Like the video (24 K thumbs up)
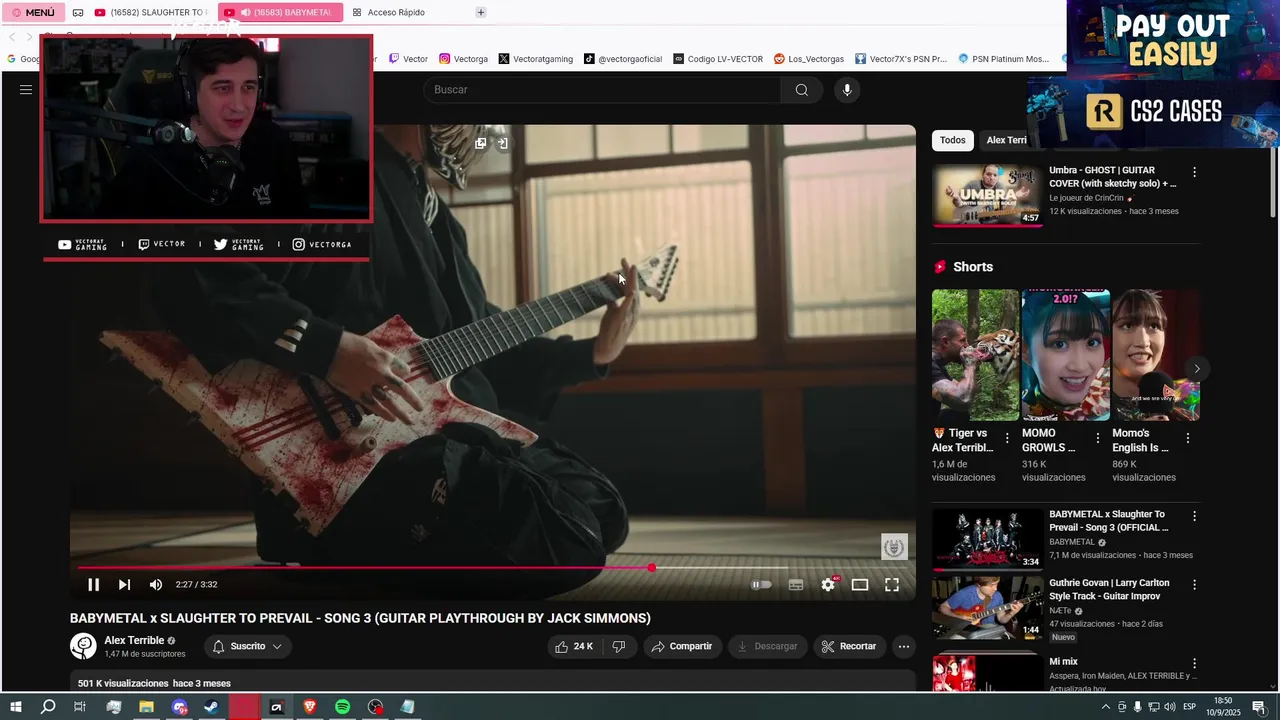 575,647
